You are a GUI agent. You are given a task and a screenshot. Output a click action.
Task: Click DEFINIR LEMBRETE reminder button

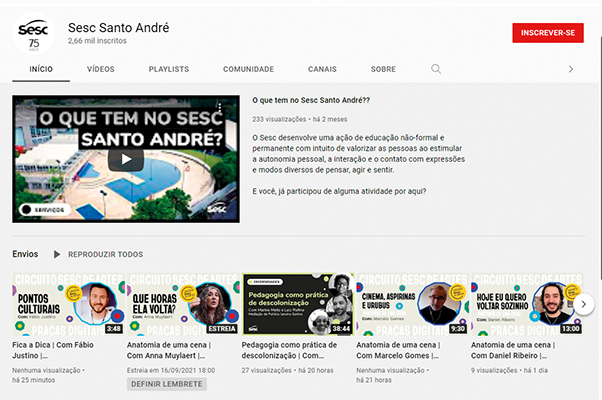pyautogui.click(x=167, y=384)
